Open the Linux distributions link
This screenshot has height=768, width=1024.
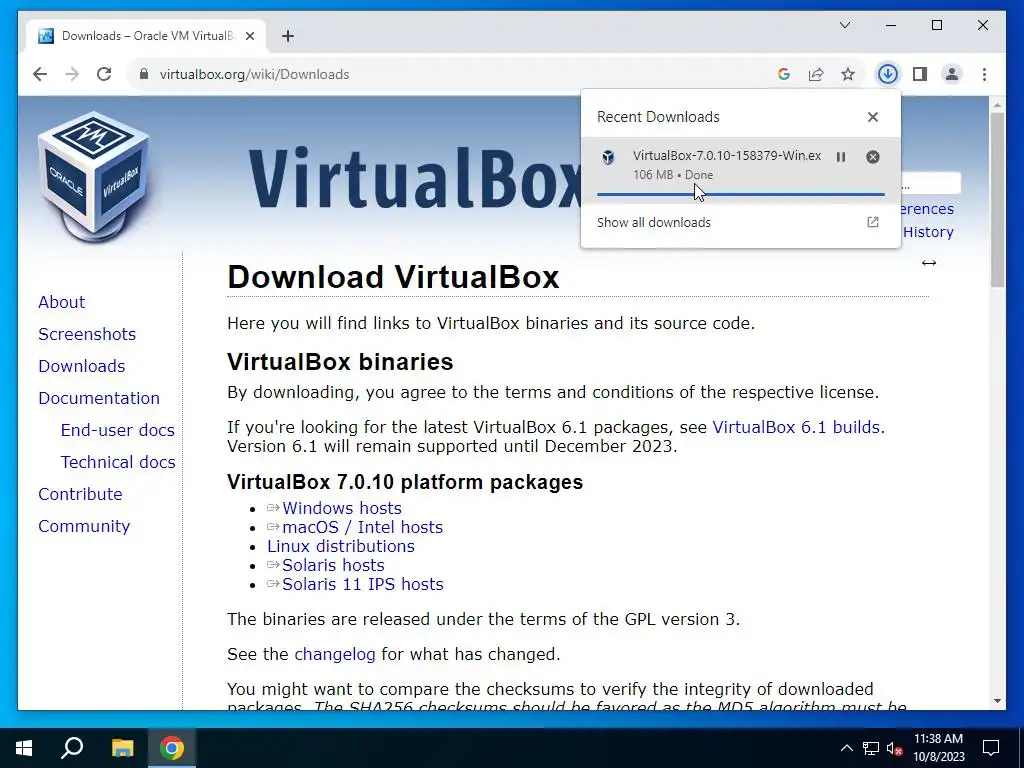pos(341,546)
